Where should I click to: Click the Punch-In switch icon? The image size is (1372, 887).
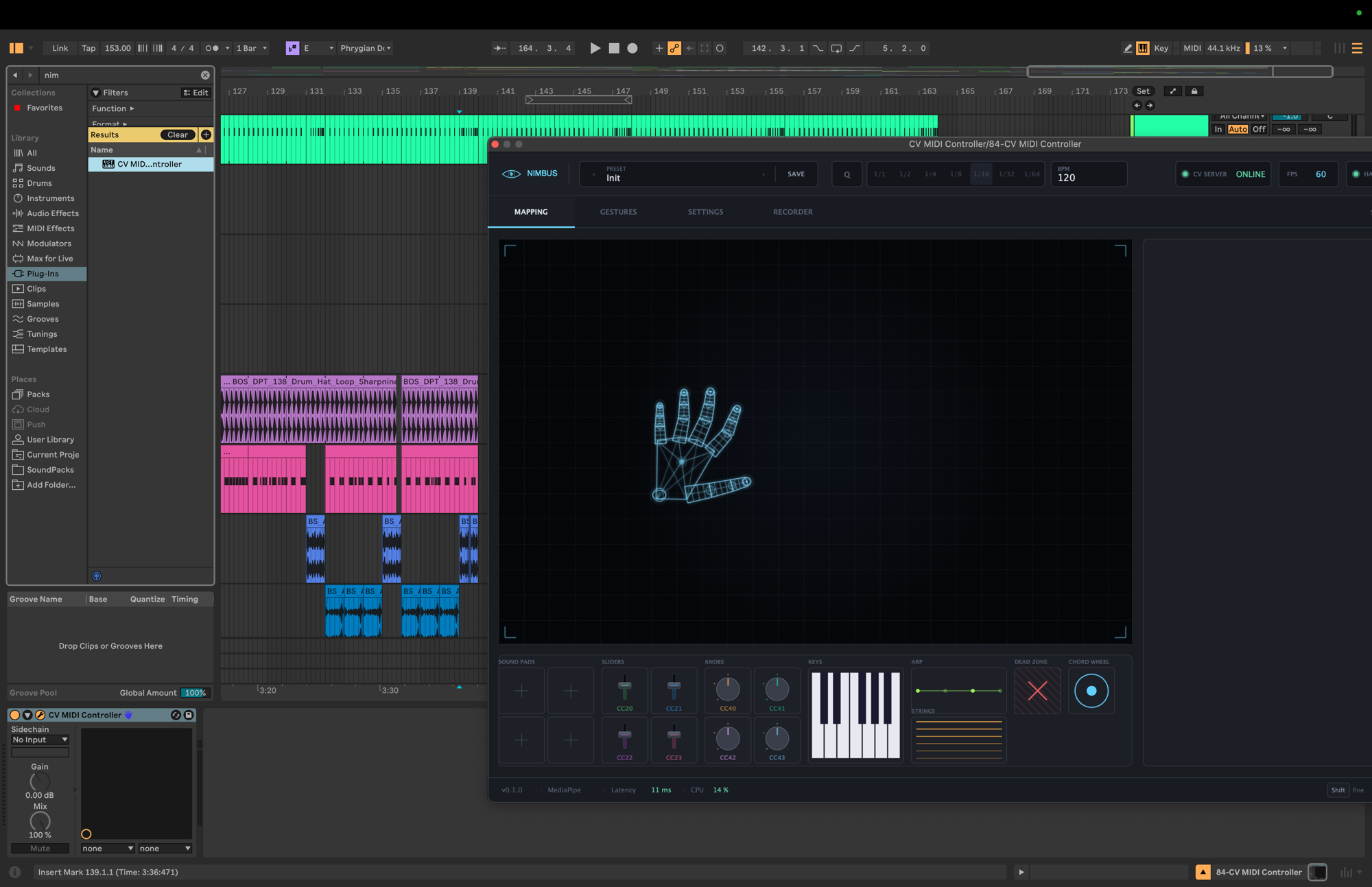click(x=818, y=48)
